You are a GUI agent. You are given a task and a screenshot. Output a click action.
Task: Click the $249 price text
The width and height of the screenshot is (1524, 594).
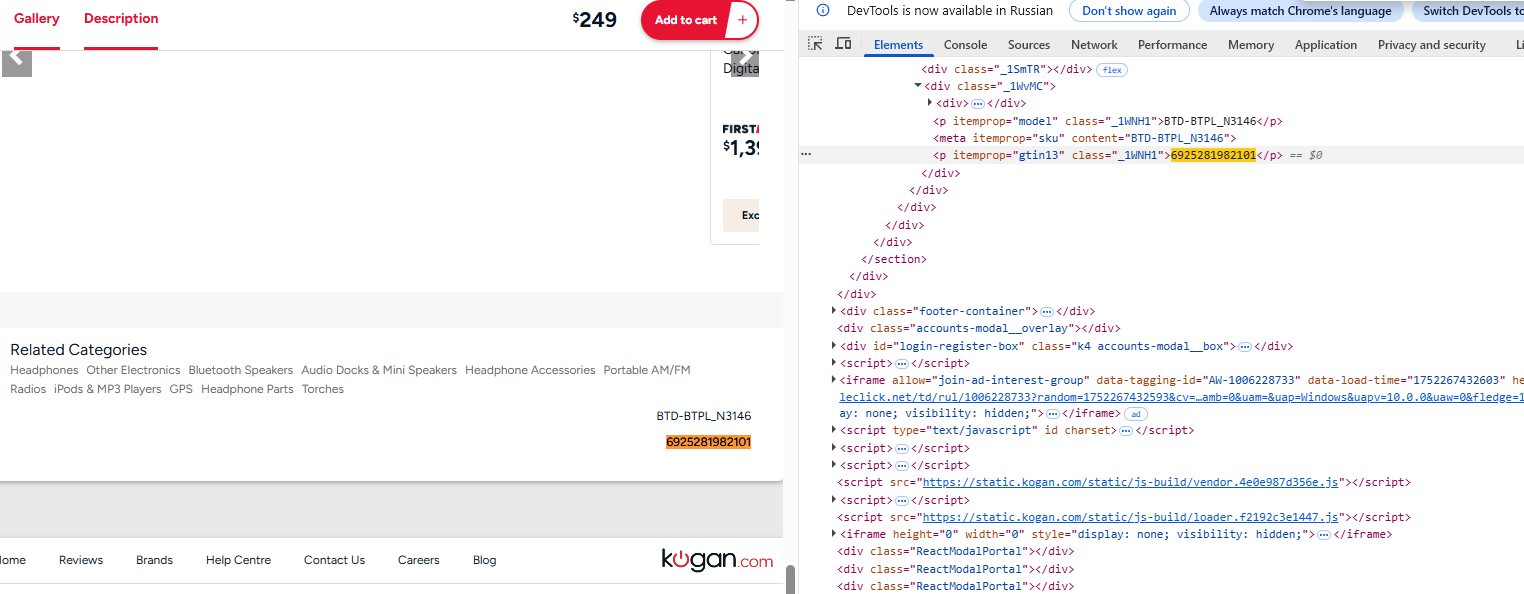pos(595,19)
